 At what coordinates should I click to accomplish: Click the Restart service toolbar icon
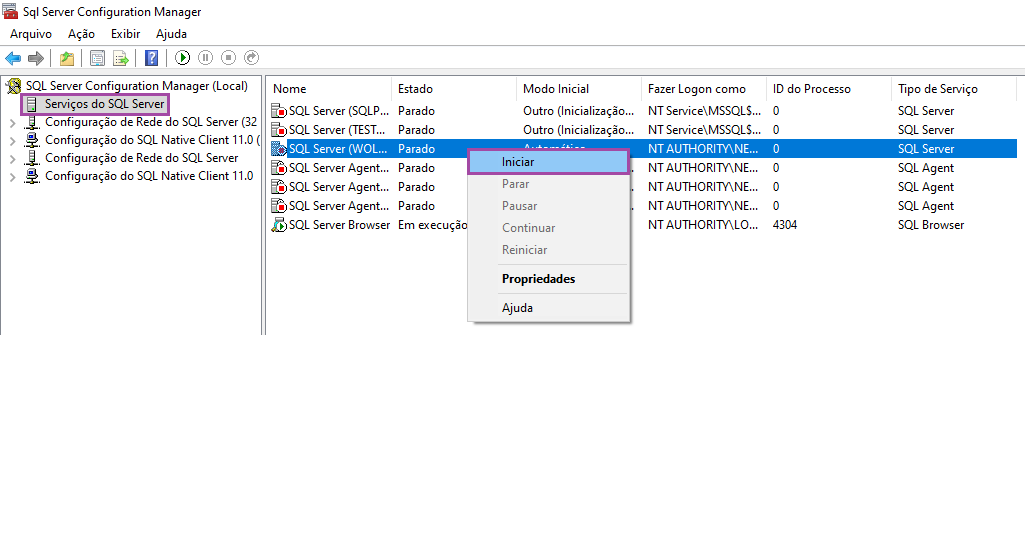[x=251, y=58]
